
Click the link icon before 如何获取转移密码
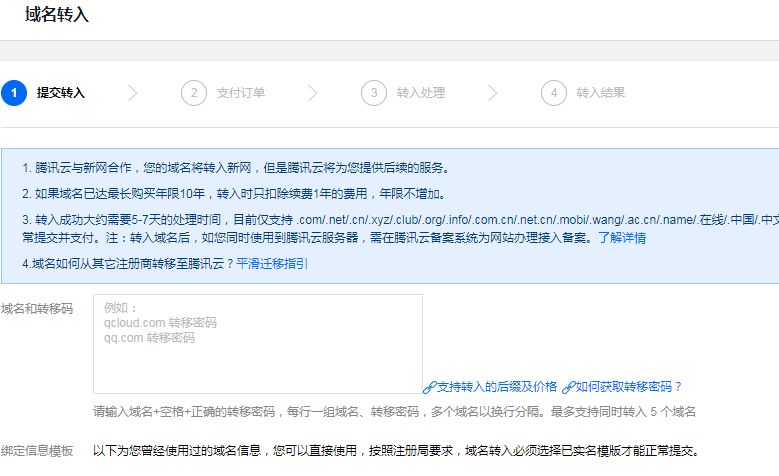[x=568, y=387]
